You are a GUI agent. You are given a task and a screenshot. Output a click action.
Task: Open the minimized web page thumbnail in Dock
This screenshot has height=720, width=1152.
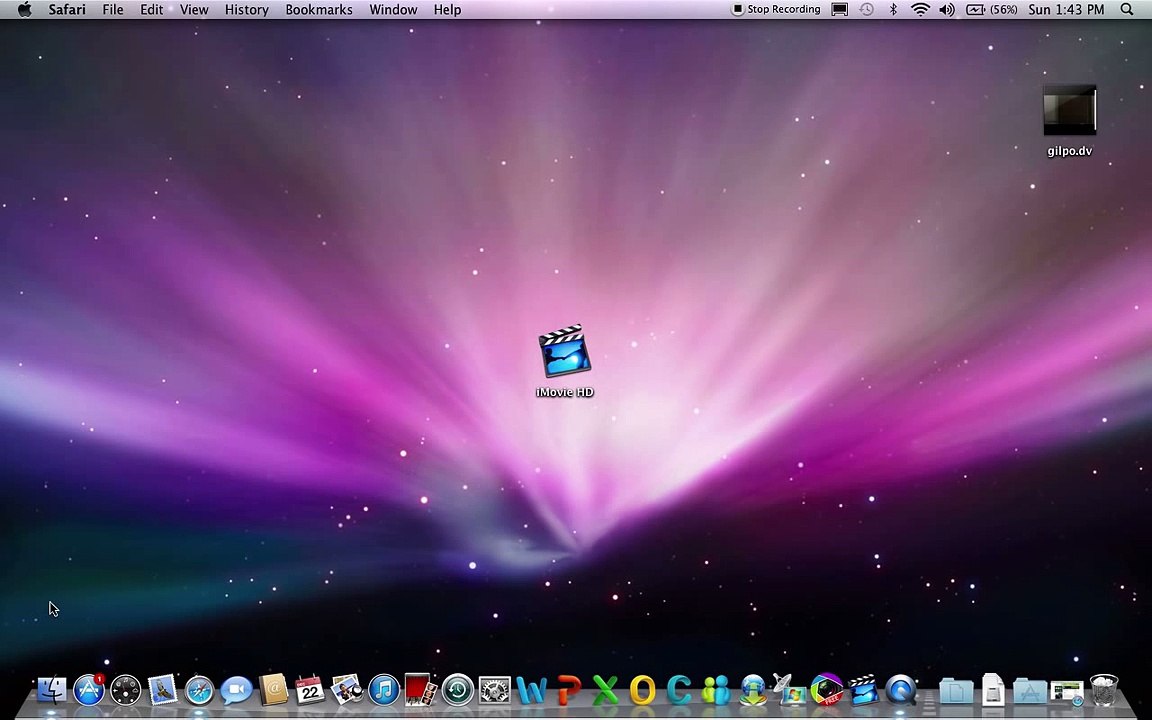click(x=1067, y=692)
